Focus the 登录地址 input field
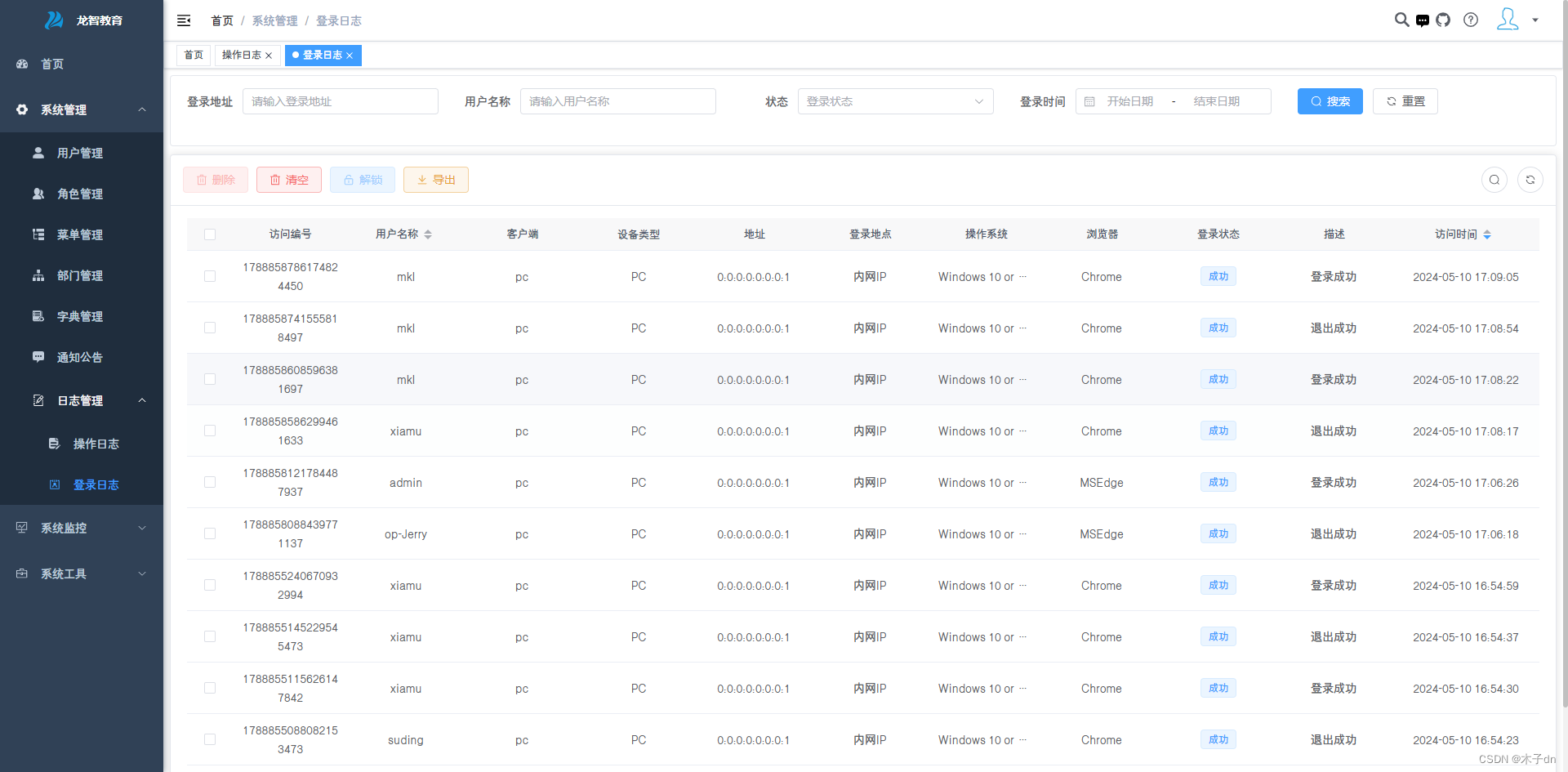Image resolution: width=1568 pixels, height=772 pixels. click(341, 101)
